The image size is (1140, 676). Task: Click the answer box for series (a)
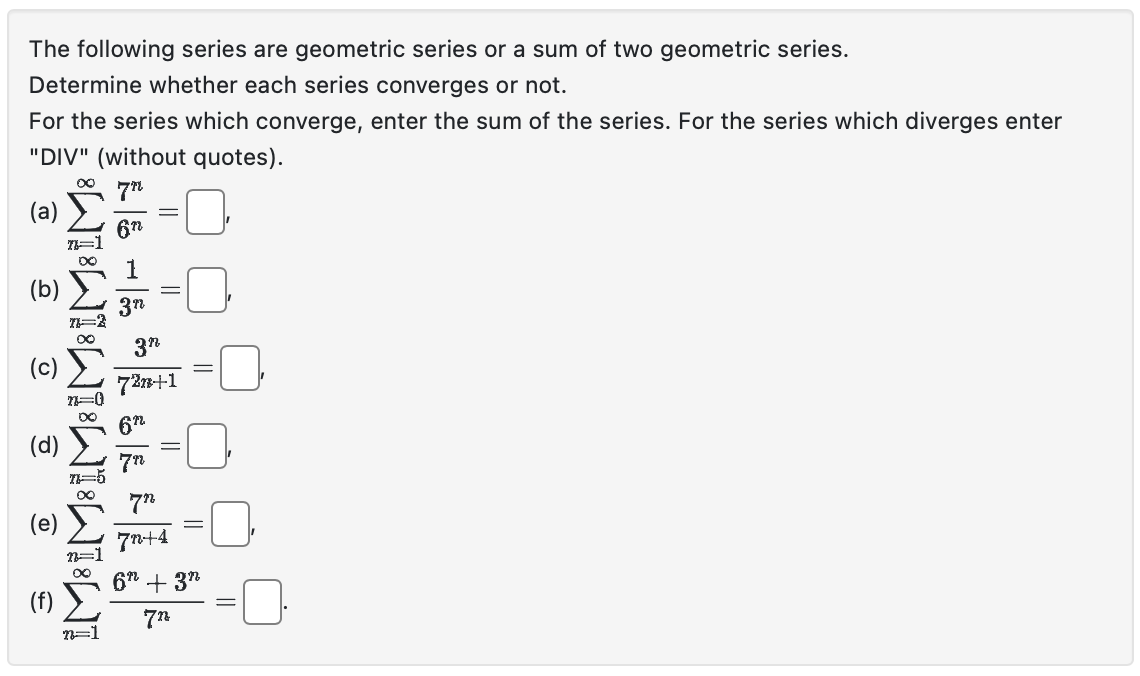click(x=205, y=212)
